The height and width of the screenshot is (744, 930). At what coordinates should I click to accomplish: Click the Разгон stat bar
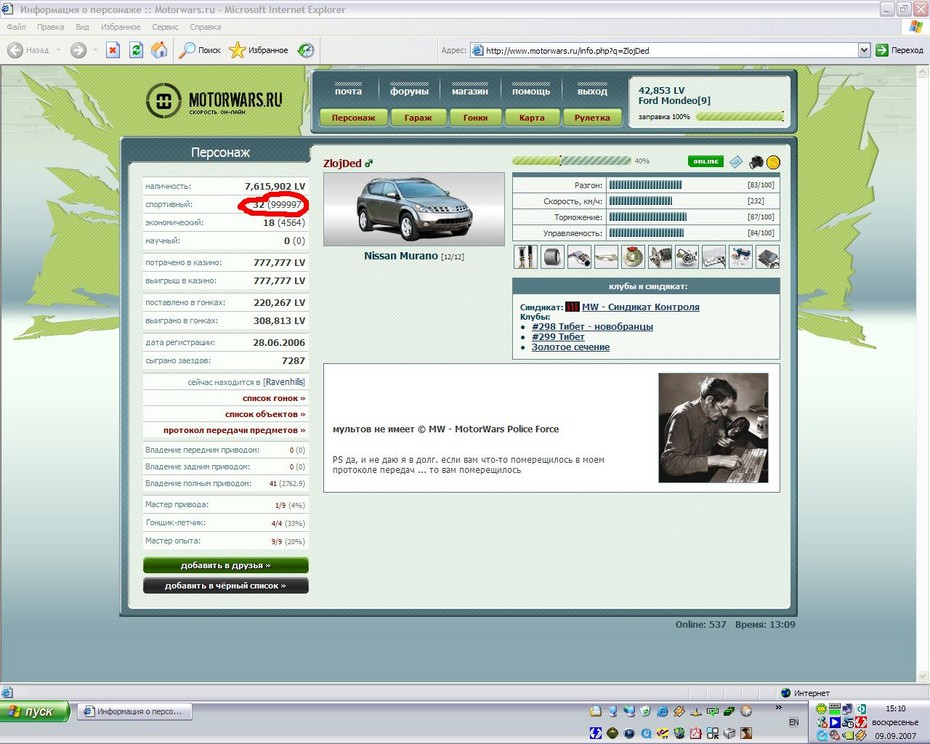(645, 185)
